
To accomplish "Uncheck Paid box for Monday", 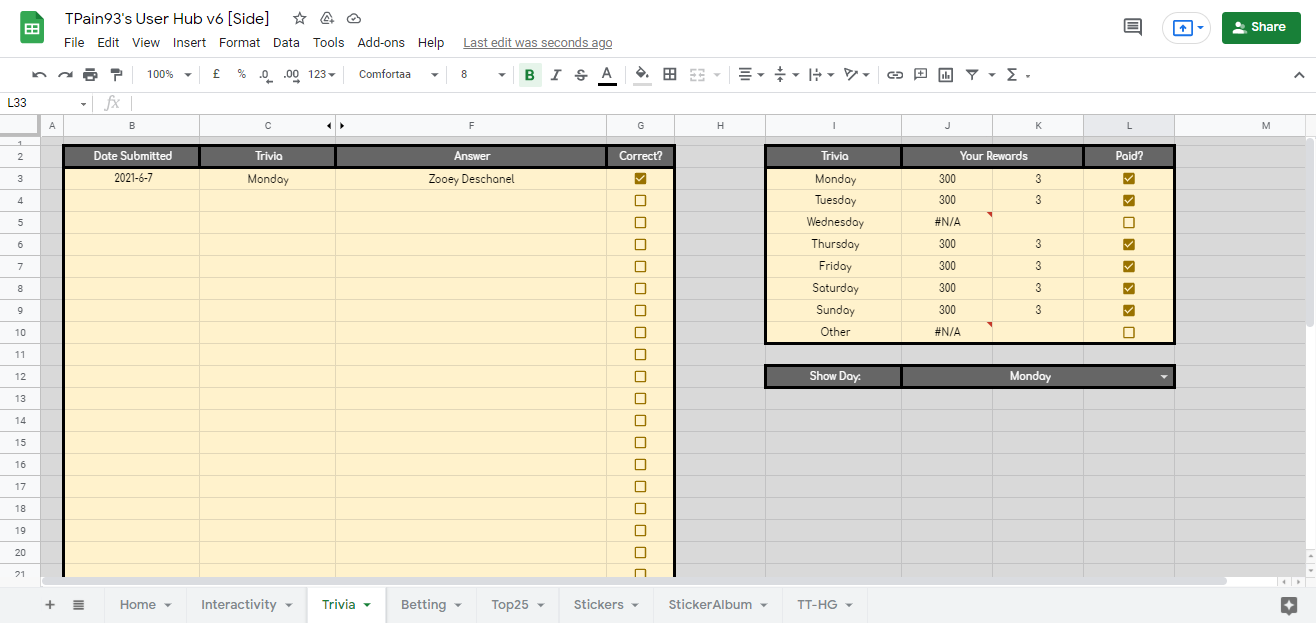I will click(1129, 178).
